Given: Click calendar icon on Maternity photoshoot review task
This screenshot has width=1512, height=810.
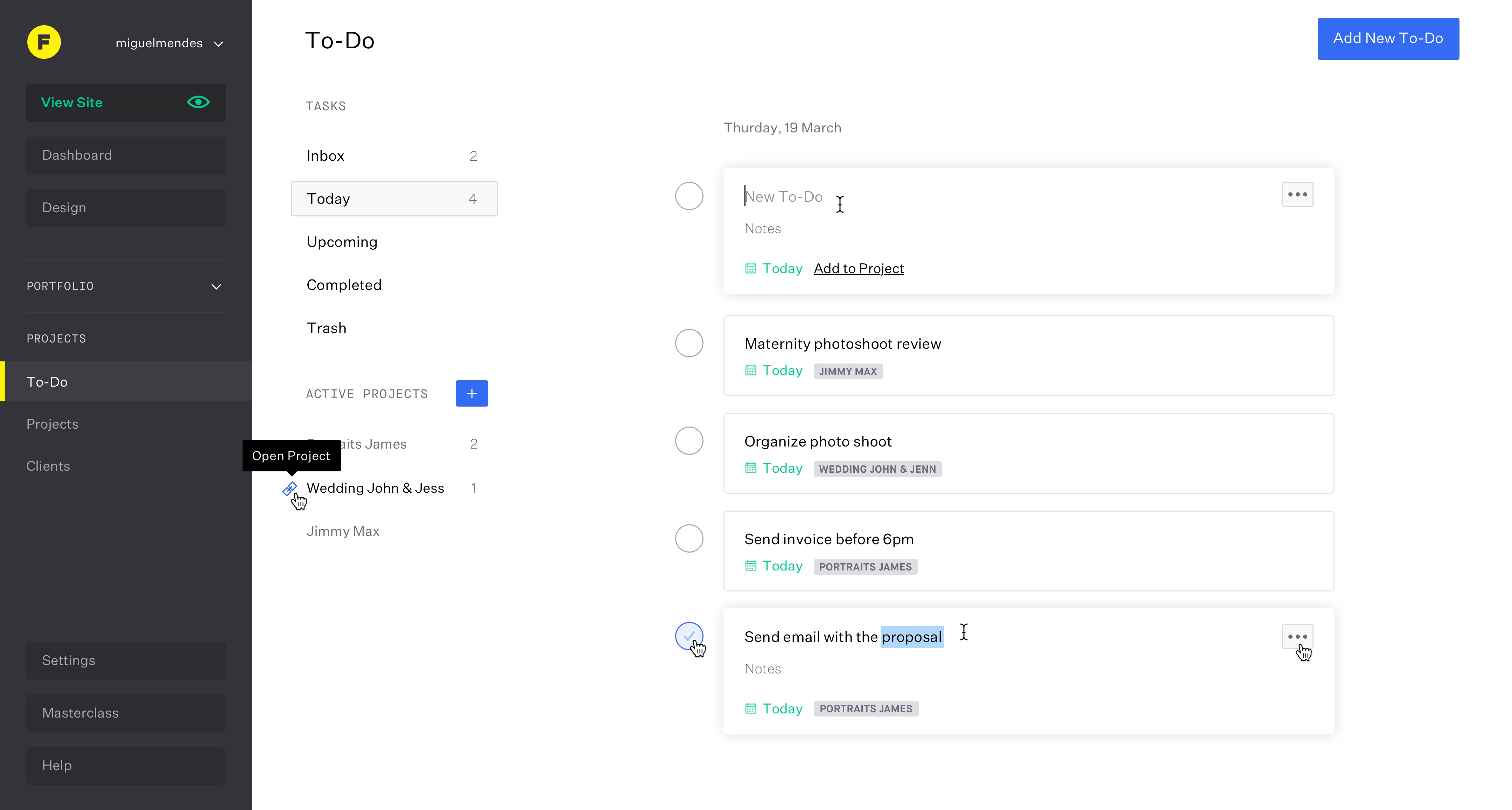Looking at the screenshot, I should 750,371.
